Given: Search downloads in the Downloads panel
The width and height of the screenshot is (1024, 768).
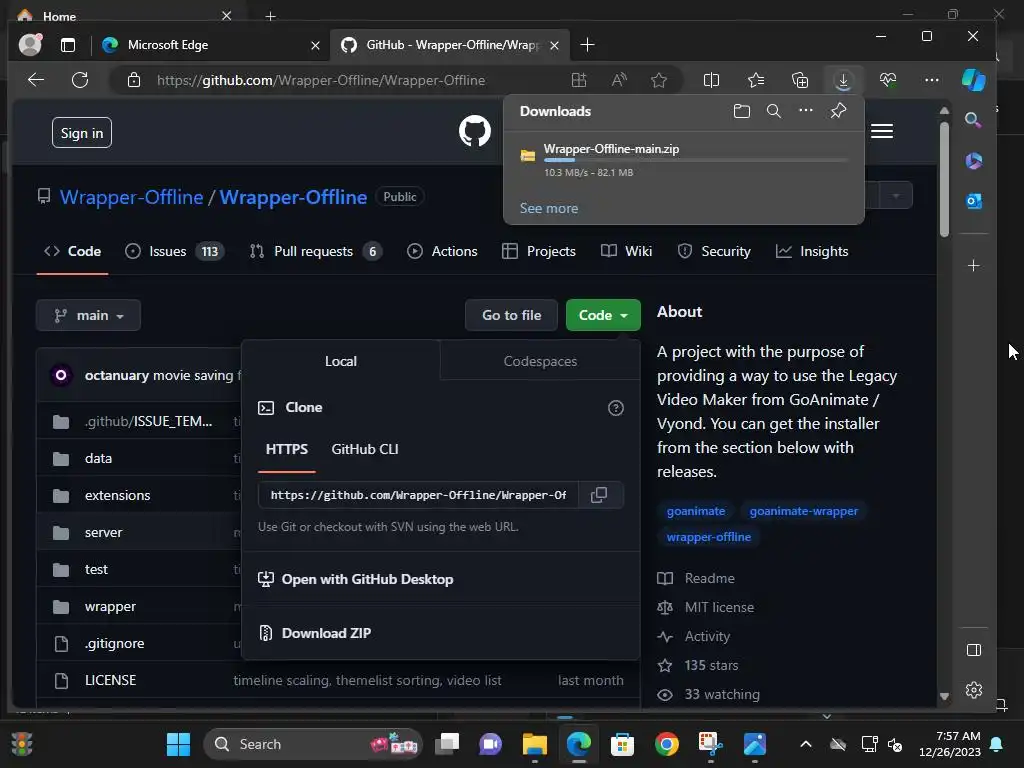Looking at the screenshot, I should click(x=774, y=111).
